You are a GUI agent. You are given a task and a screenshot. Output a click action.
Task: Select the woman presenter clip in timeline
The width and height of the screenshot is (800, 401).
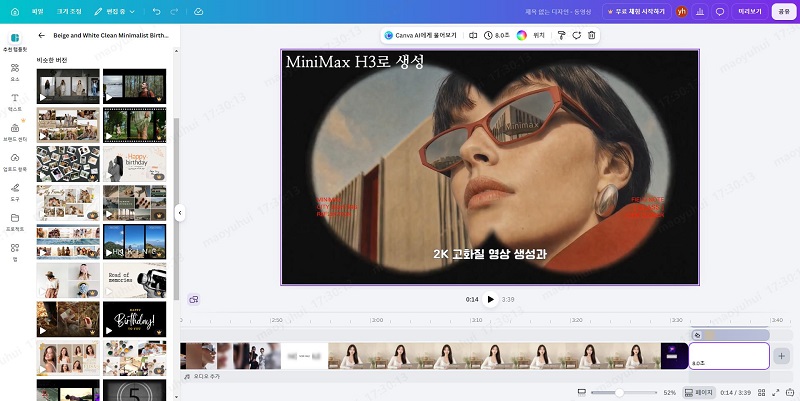[494, 356]
